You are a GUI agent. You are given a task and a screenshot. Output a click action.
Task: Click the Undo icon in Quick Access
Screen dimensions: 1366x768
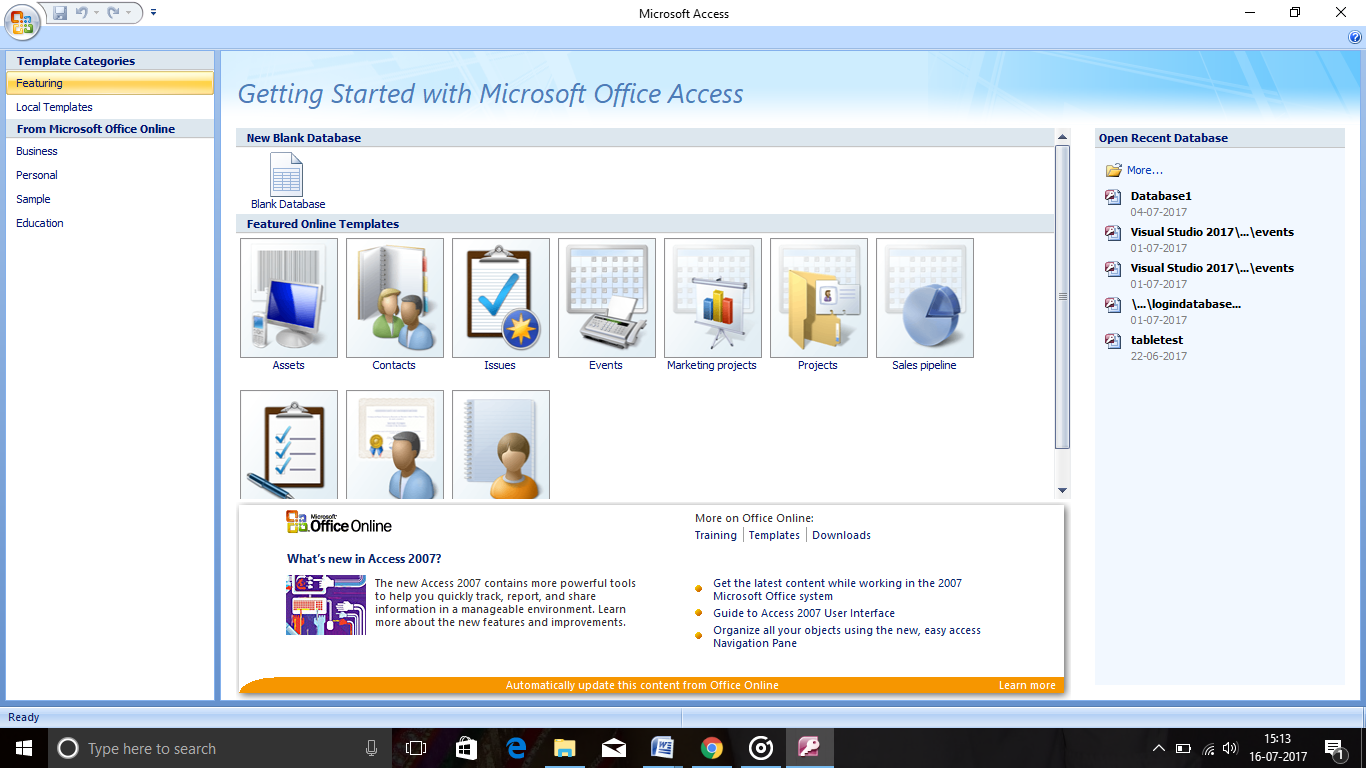(x=81, y=13)
